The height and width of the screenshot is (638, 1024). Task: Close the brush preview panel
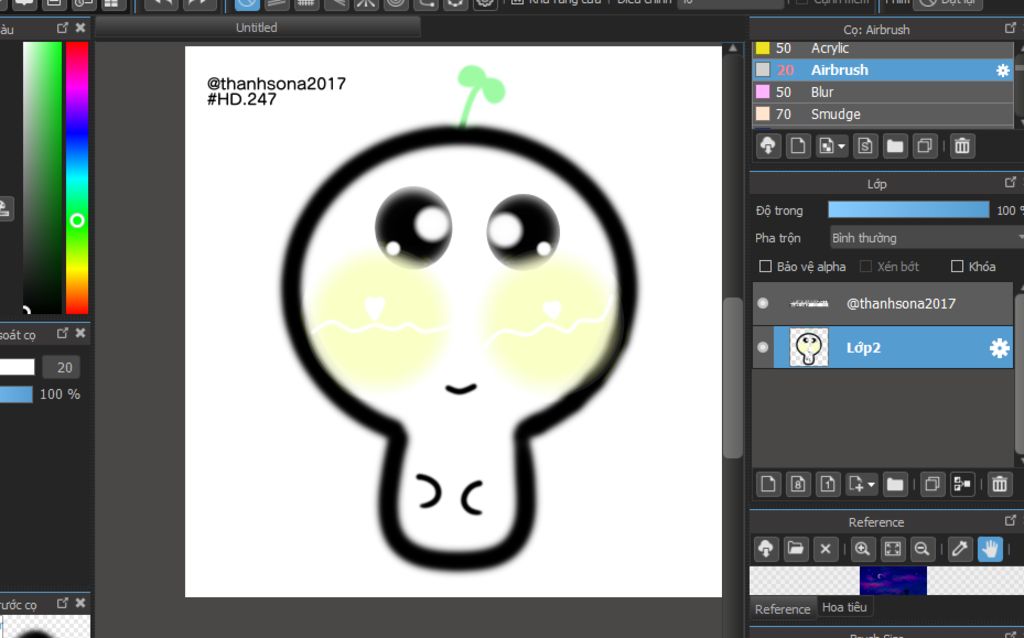[x=80, y=603]
